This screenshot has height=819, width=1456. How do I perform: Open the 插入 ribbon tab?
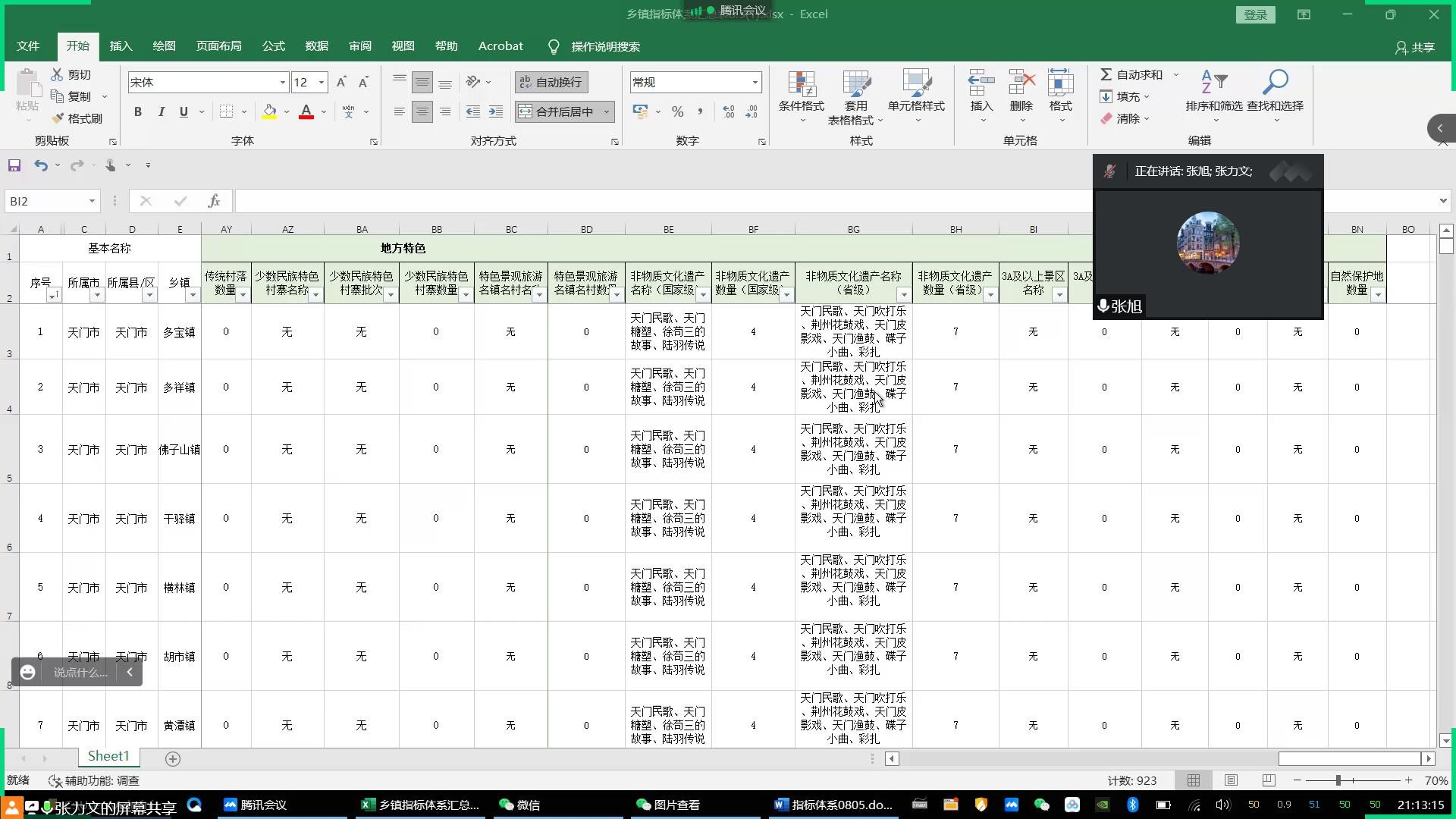[121, 46]
